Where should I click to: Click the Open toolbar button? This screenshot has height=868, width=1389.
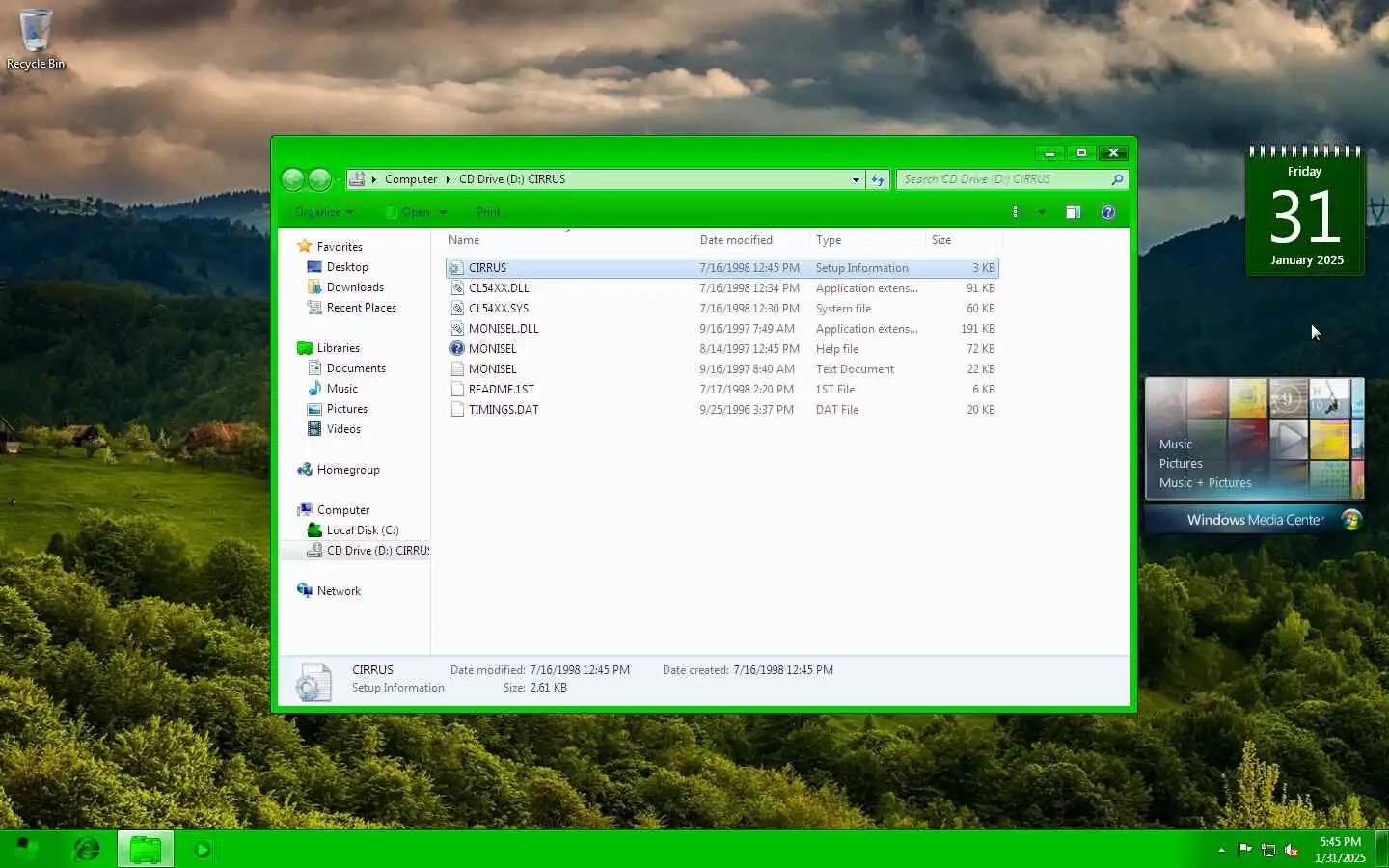point(408,212)
